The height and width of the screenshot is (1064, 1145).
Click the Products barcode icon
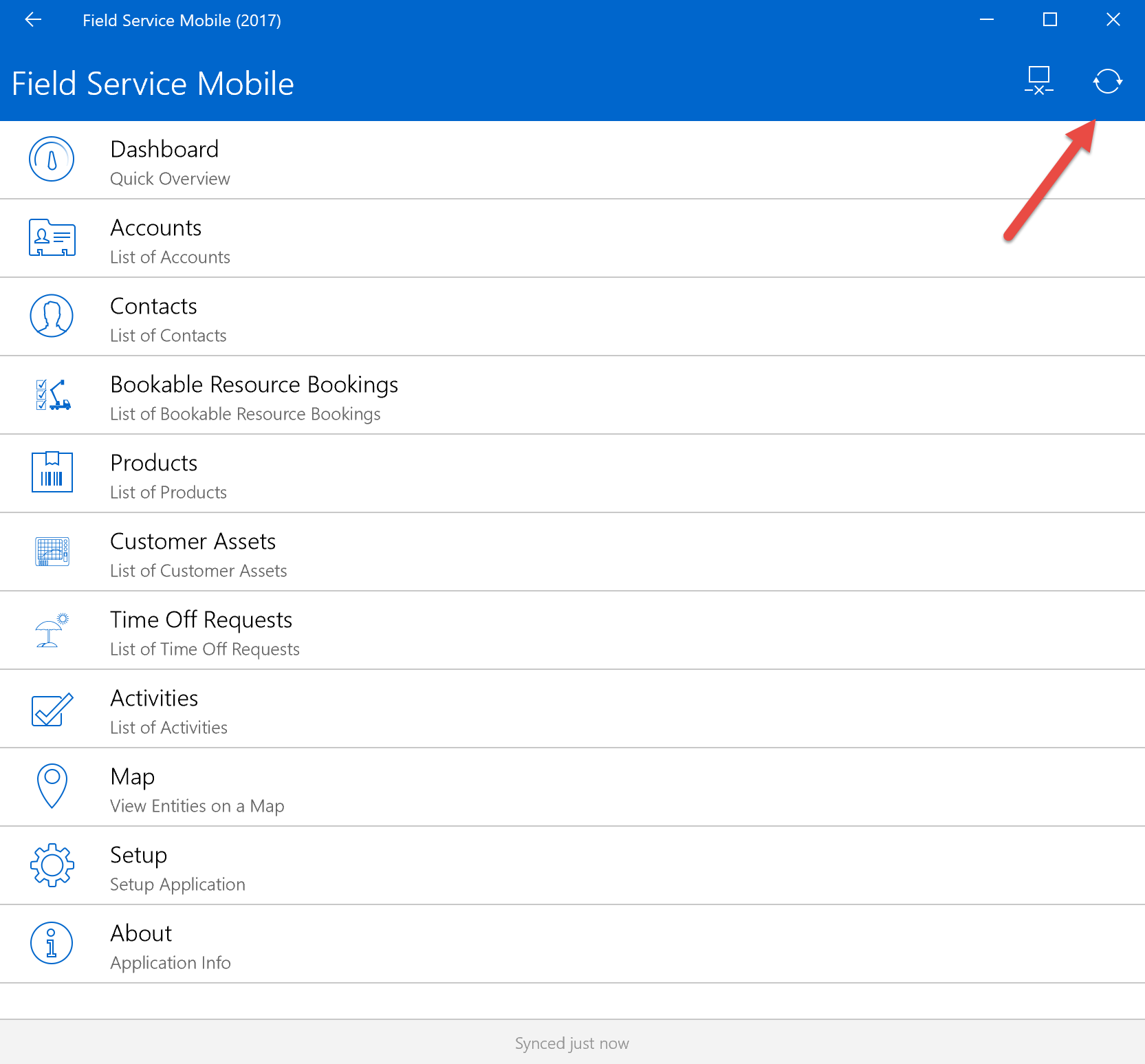(x=52, y=472)
